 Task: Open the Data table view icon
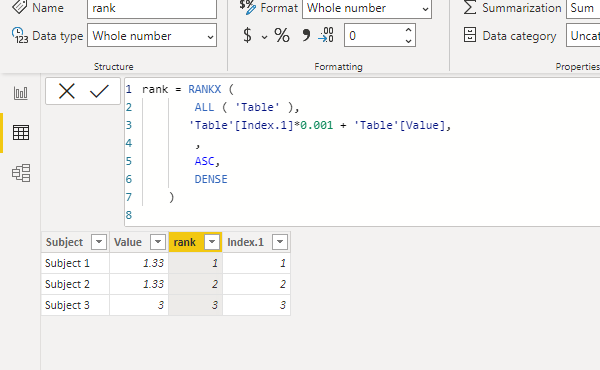point(21,133)
